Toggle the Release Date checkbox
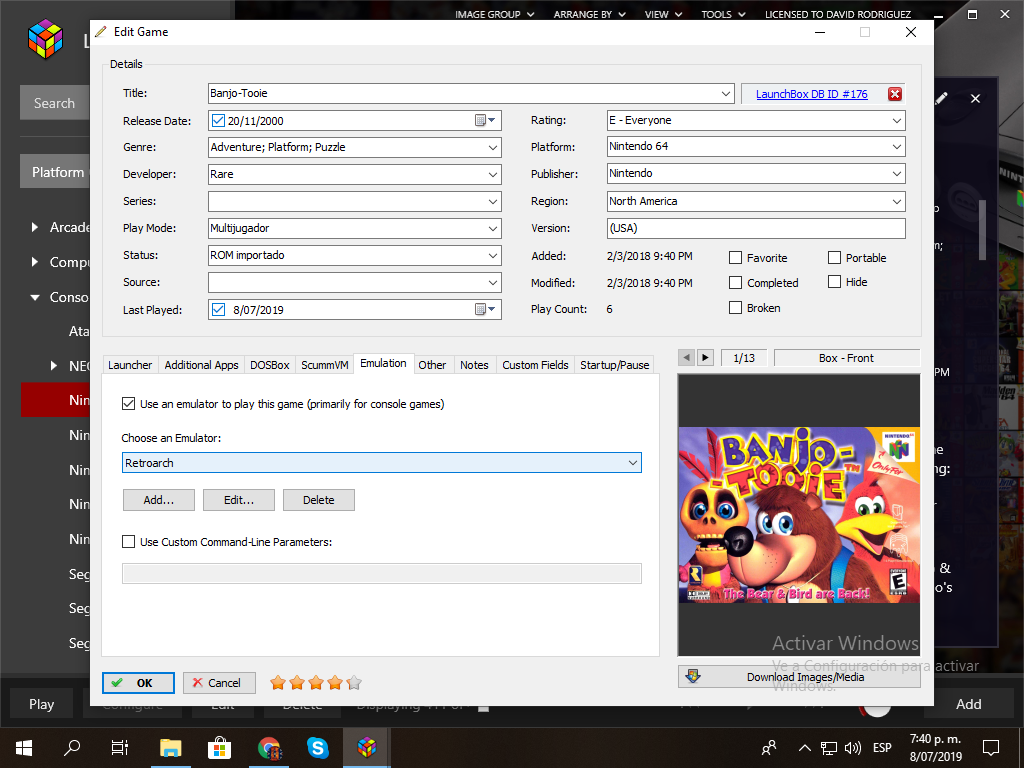The height and width of the screenshot is (768, 1024). coord(218,120)
